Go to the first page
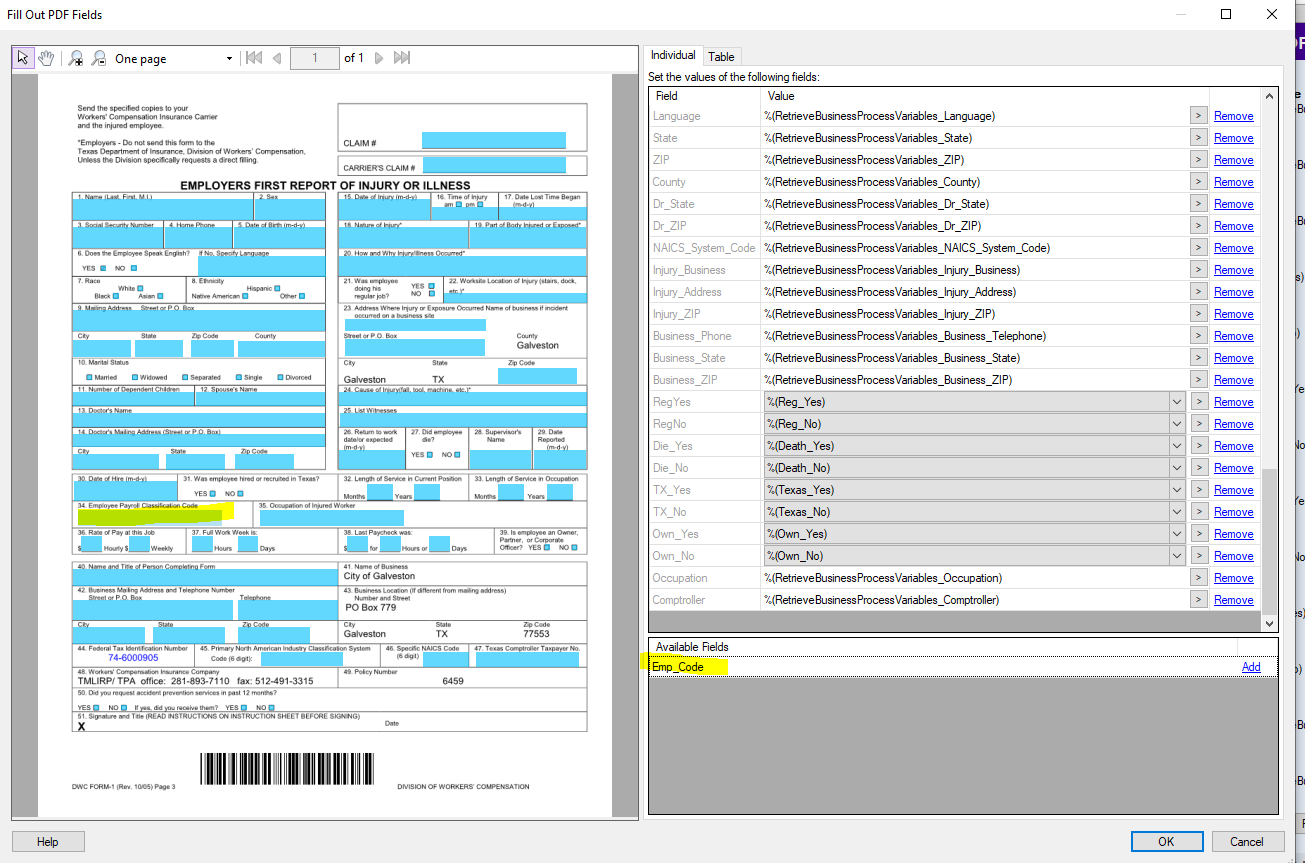The width and height of the screenshot is (1305, 863). click(254, 58)
